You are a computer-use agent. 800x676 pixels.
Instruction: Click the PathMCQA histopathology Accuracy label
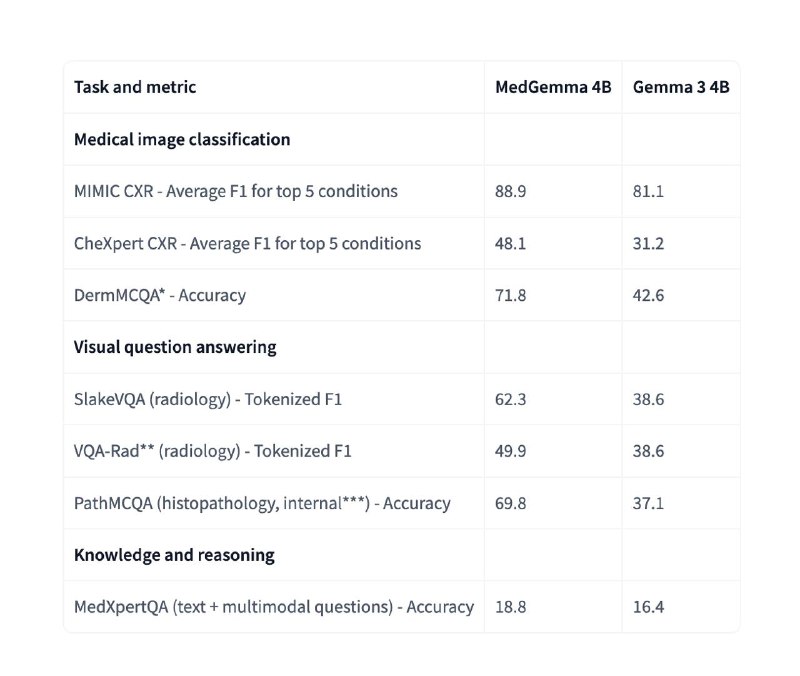tap(262, 503)
